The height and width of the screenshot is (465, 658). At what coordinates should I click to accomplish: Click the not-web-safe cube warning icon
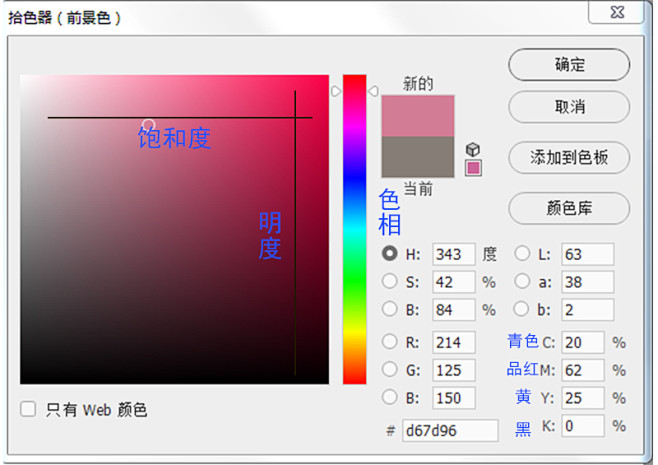click(x=473, y=149)
